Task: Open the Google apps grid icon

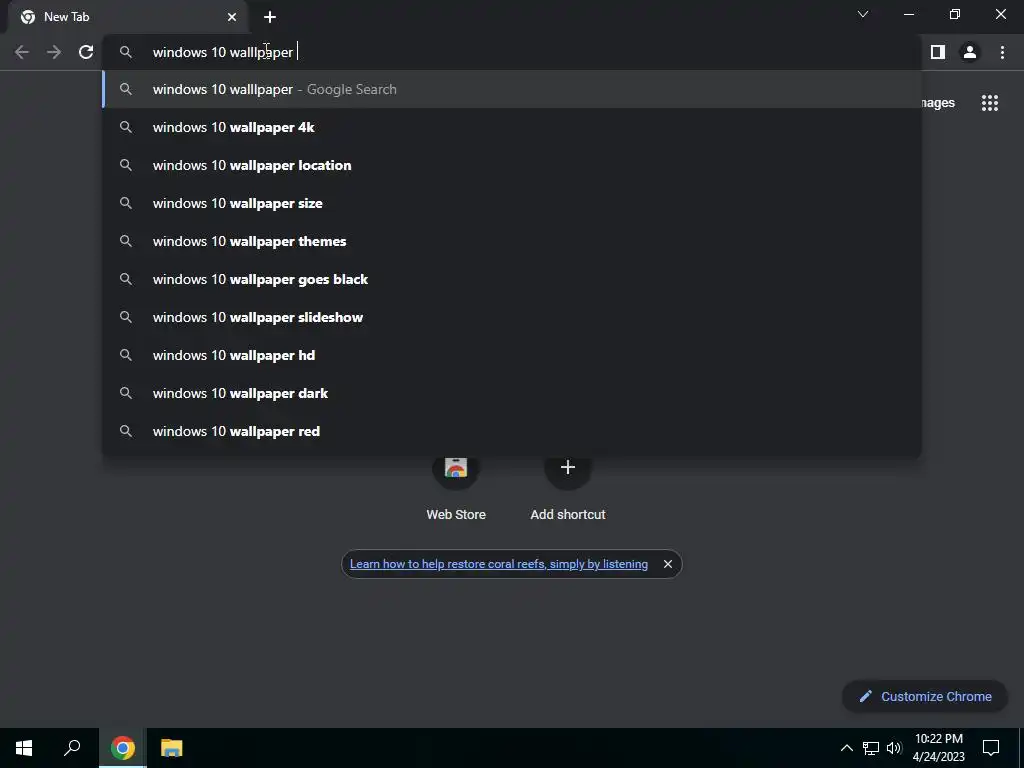Action: pyautogui.click(x=990, y=103)
